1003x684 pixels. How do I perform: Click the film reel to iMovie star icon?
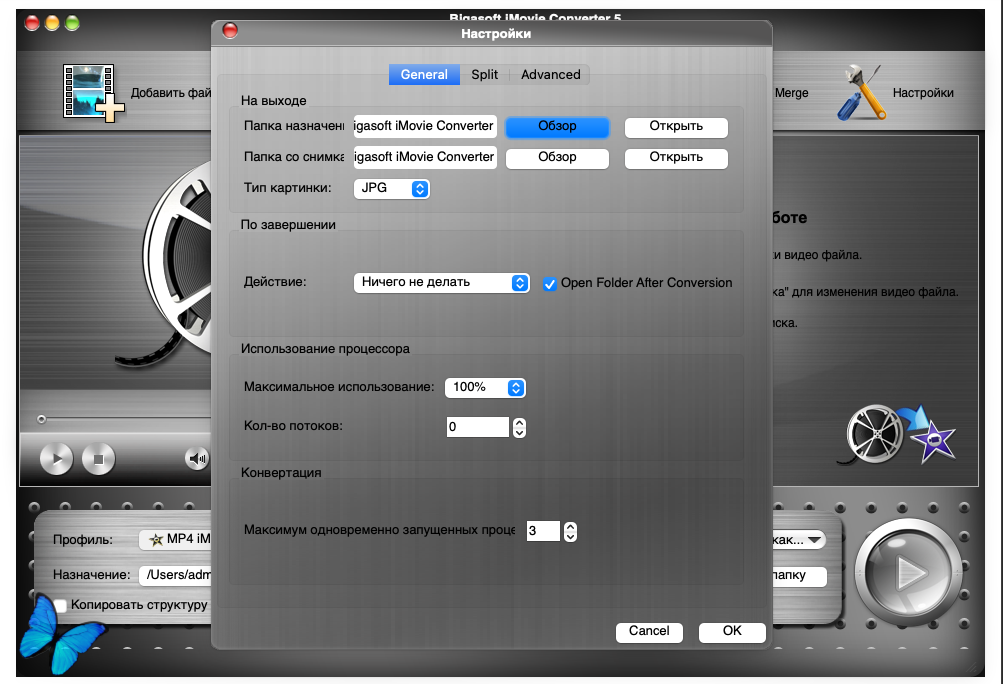896,434
